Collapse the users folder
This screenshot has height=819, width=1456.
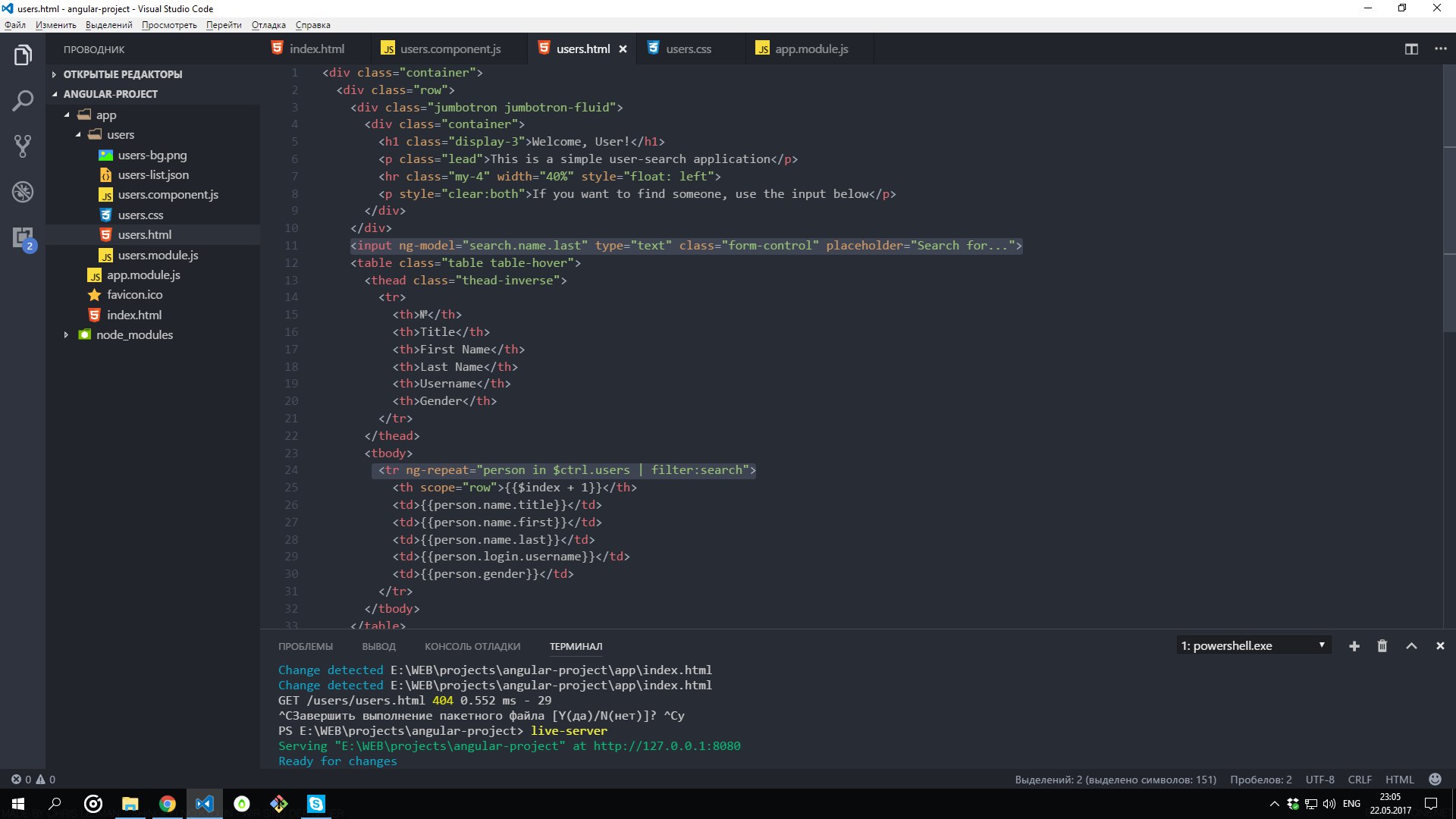point(120,135)
